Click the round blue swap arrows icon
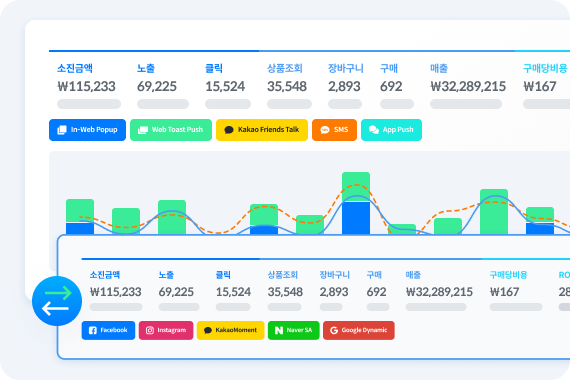This screenshot has height=380, width=570. point(57,301)
